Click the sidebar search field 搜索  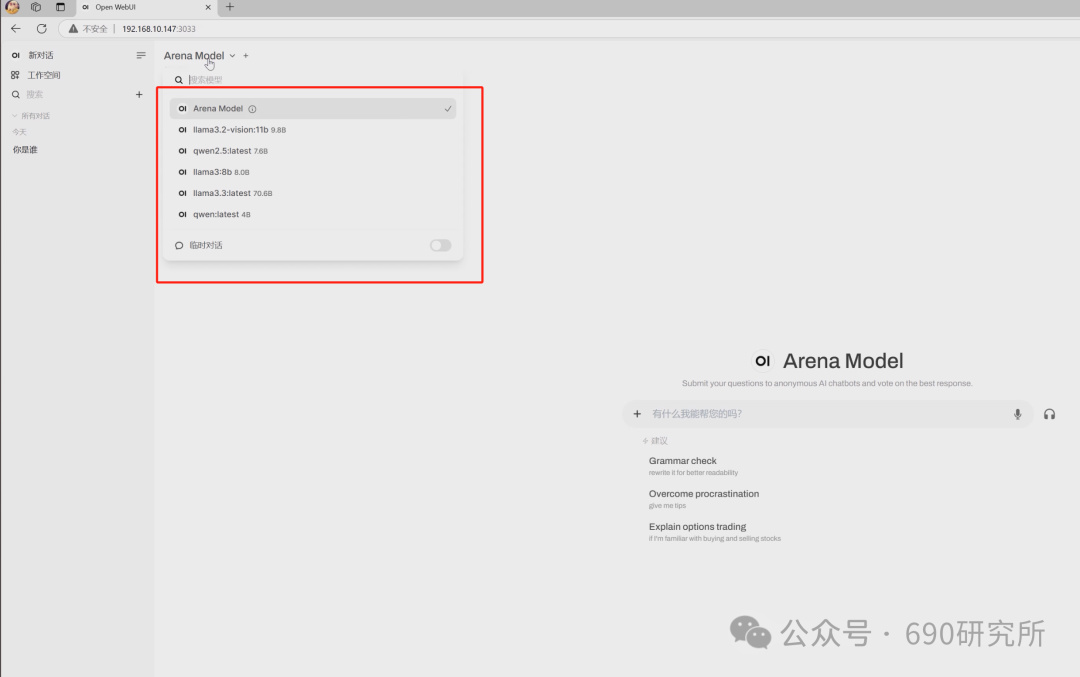coord(34,94)
